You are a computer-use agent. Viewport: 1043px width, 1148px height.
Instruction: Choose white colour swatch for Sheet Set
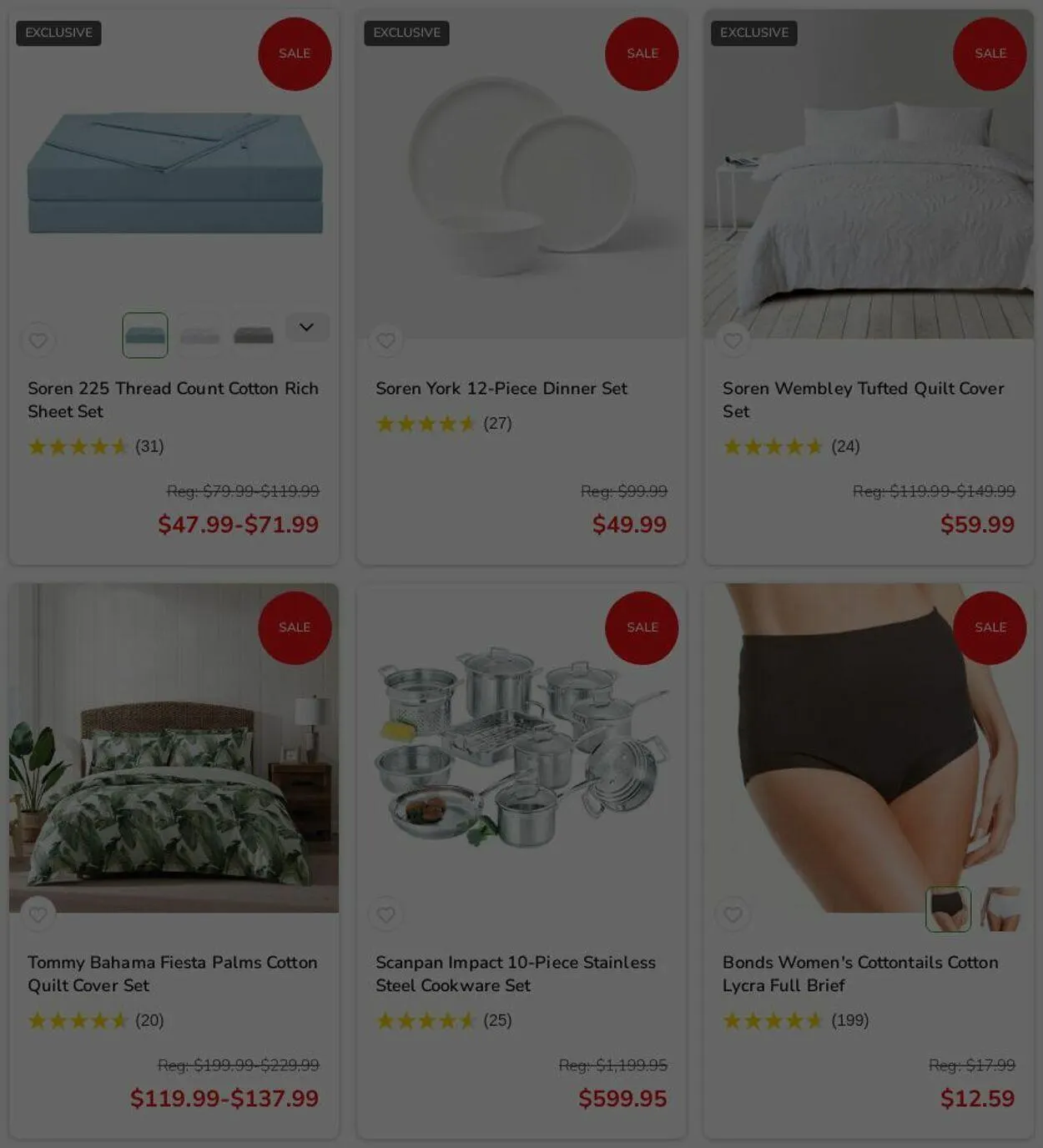click(x=199, y=335)
